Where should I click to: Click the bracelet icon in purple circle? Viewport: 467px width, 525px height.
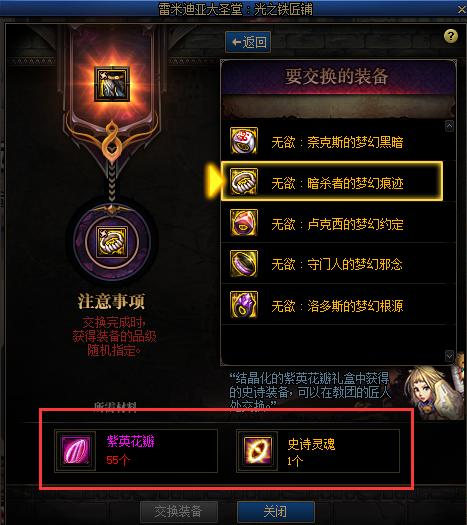click(x=112, y=242)
